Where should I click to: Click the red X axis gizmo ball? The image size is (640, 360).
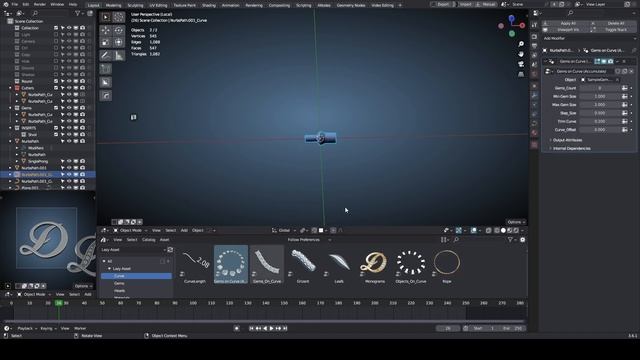pyautogui.click(x=522, y=25)
